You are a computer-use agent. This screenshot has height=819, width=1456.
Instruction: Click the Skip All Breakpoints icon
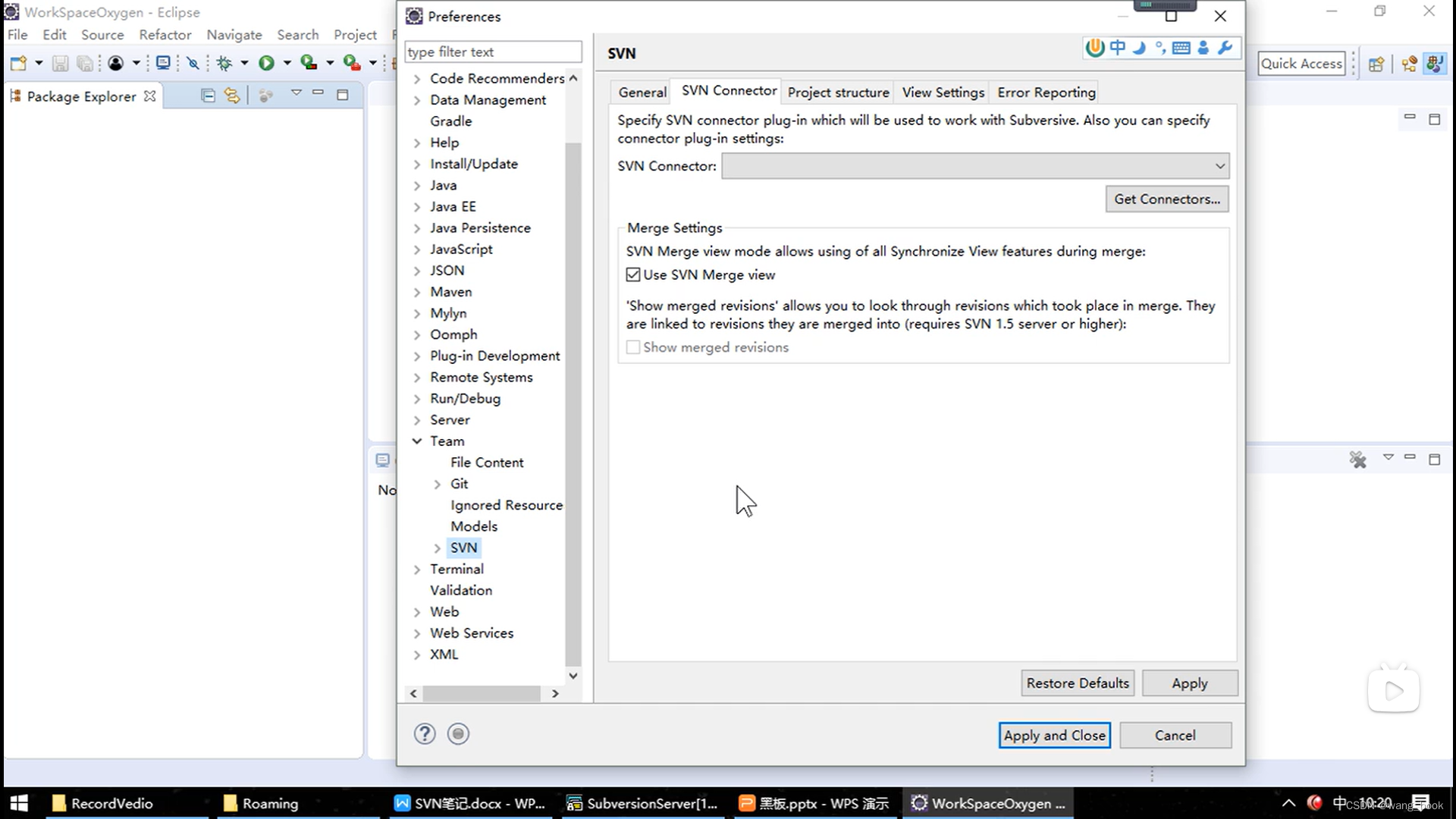click(193, 63)
